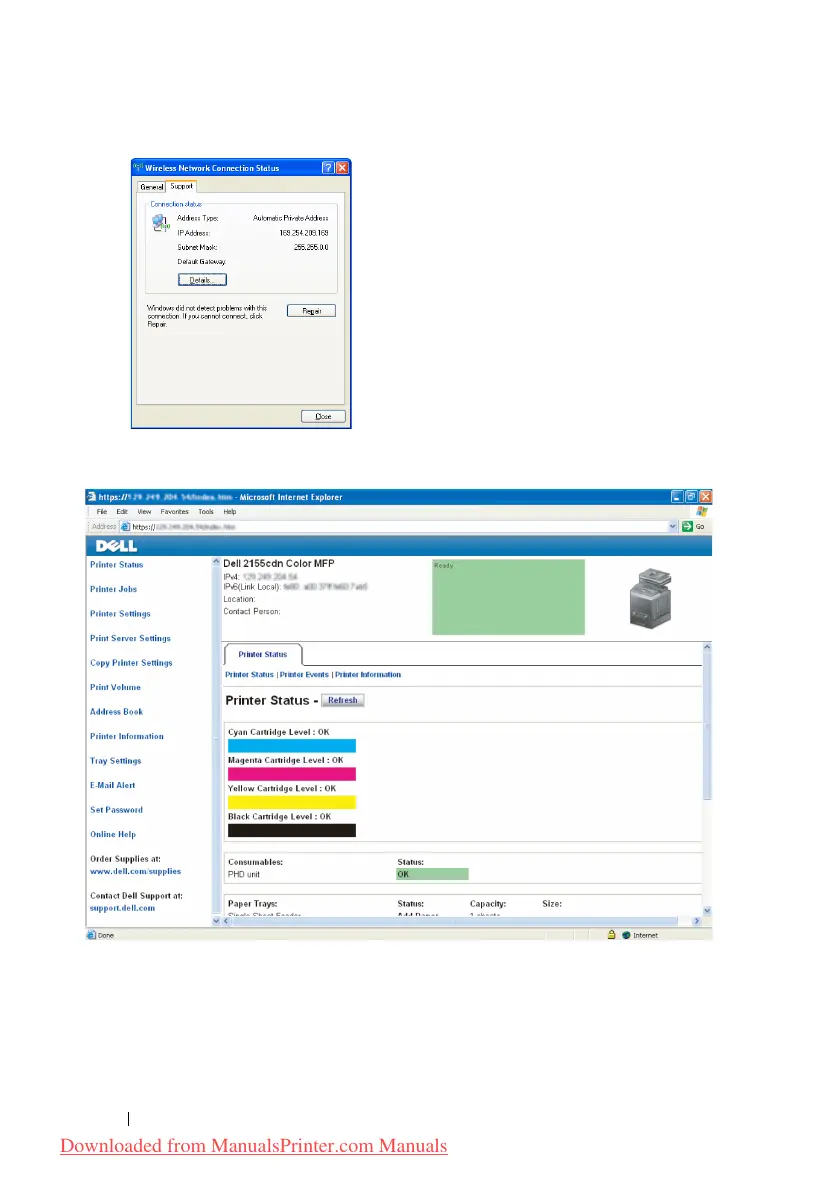Close the Wireless Network Connection Status dialog via Close button
This screenshot has height=1192, width=840.
point(323,417)
